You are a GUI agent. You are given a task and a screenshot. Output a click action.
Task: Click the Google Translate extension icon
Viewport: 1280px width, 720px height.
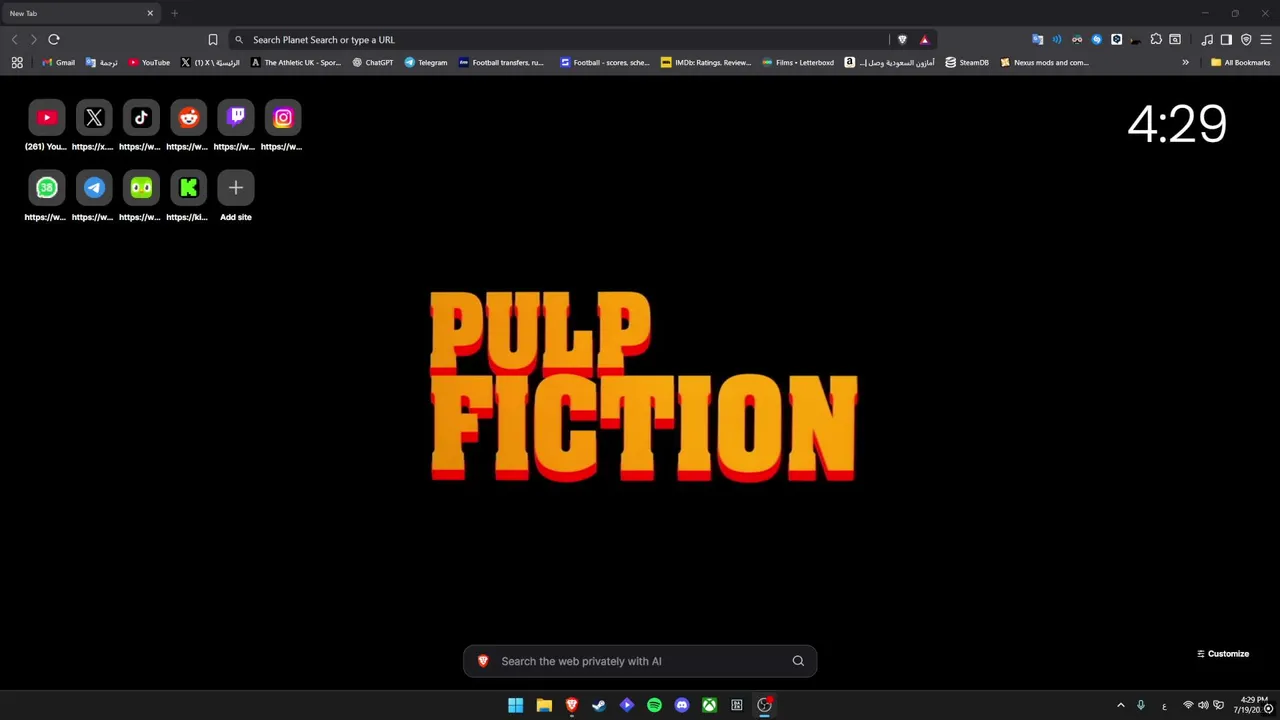(1037, 40)
